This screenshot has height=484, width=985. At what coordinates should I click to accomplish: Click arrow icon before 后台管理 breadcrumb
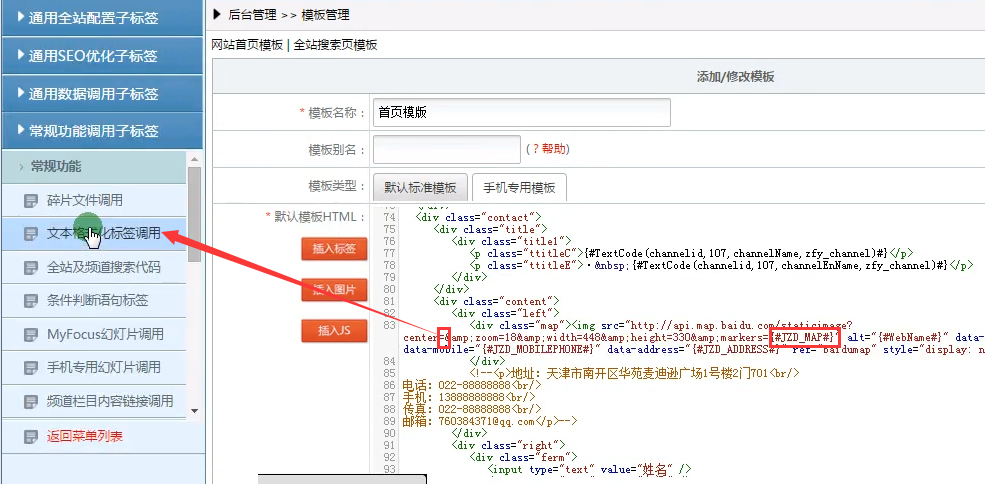click(217, 15)
